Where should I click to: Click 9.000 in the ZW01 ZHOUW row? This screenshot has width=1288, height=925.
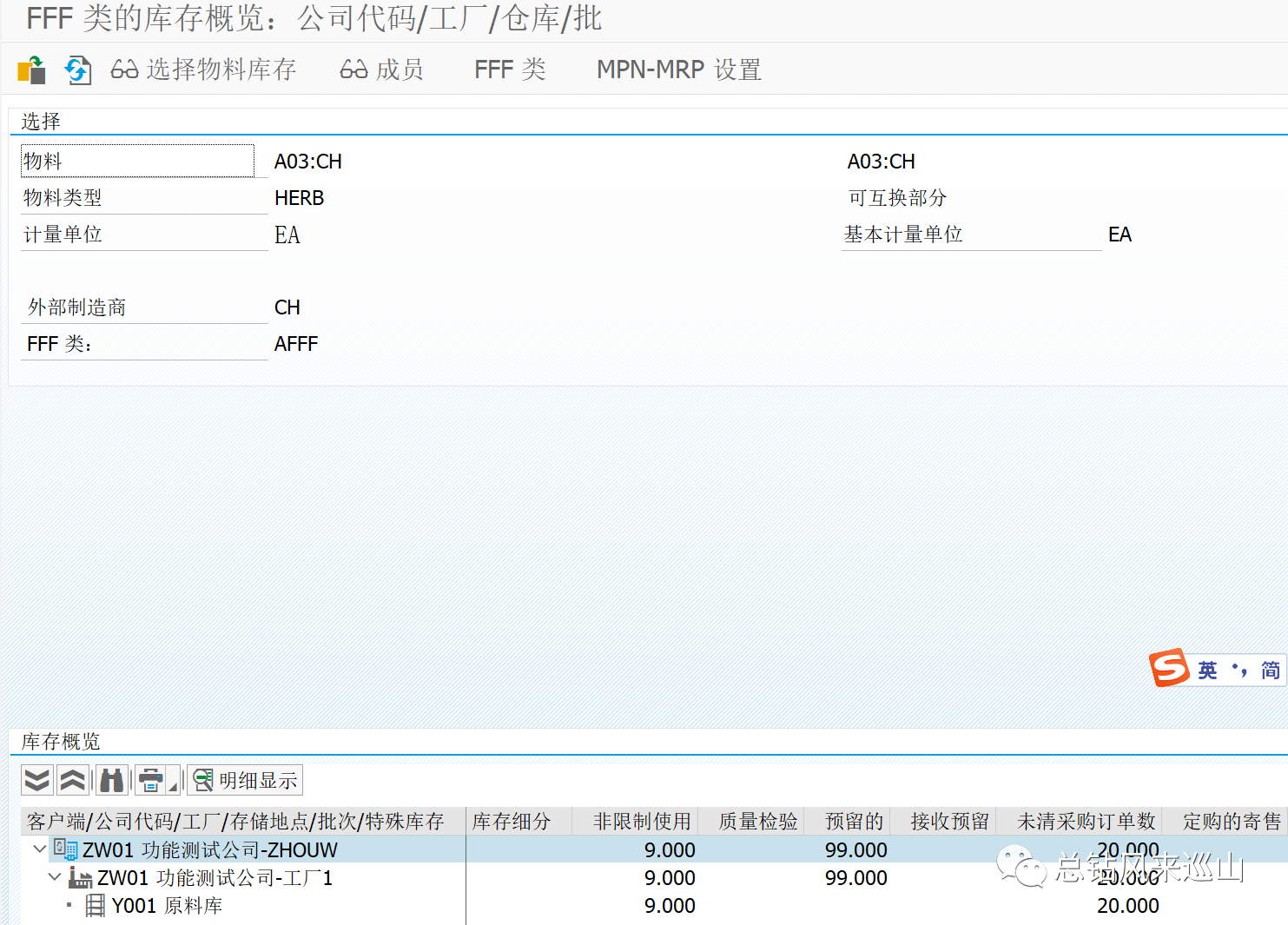pos(670,850)
